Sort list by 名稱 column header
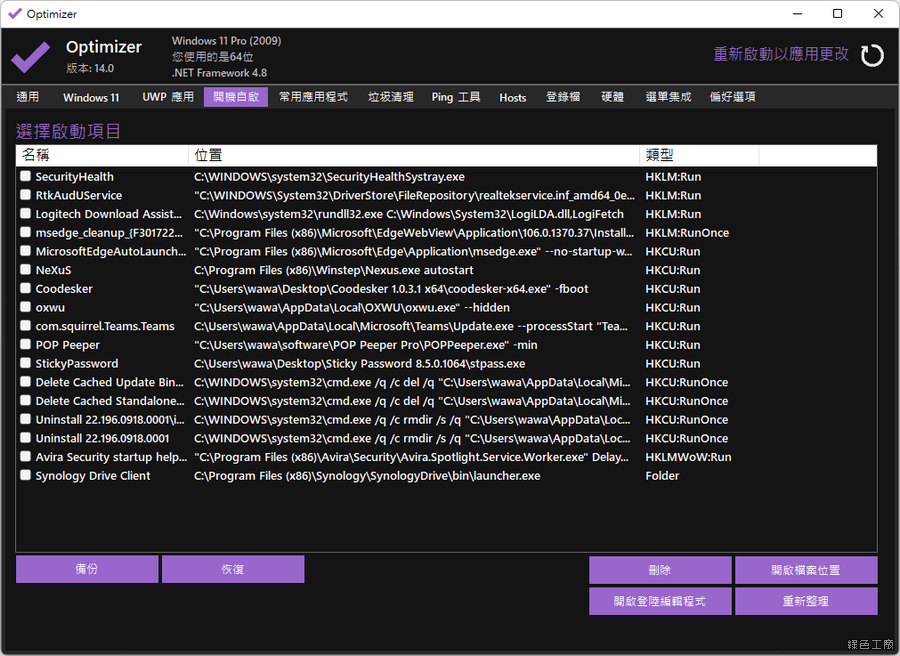 click(x=100, y=155)
